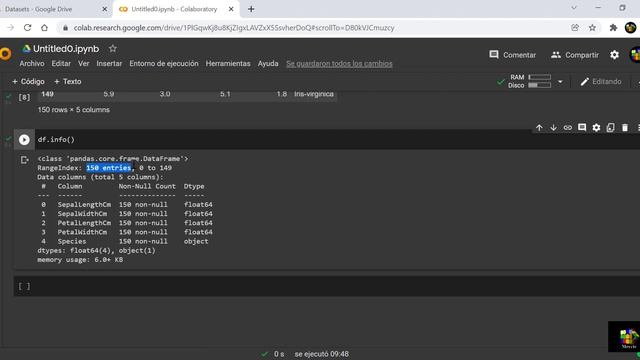The image size is (640, 360).
Task: Mirror cell in tab icon
Action: click(x=611, y=128)
